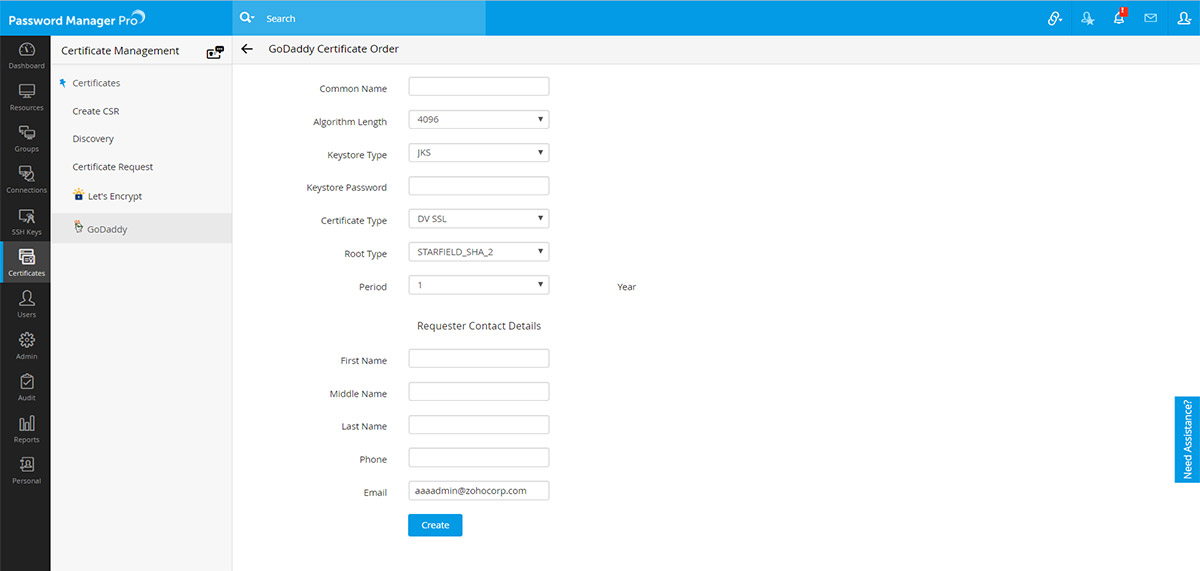The height and width of the screenshot is (571, 1200).
Task: Select Create CSR in the side menu
Action: pyautogui.click(x=96, y=111)
